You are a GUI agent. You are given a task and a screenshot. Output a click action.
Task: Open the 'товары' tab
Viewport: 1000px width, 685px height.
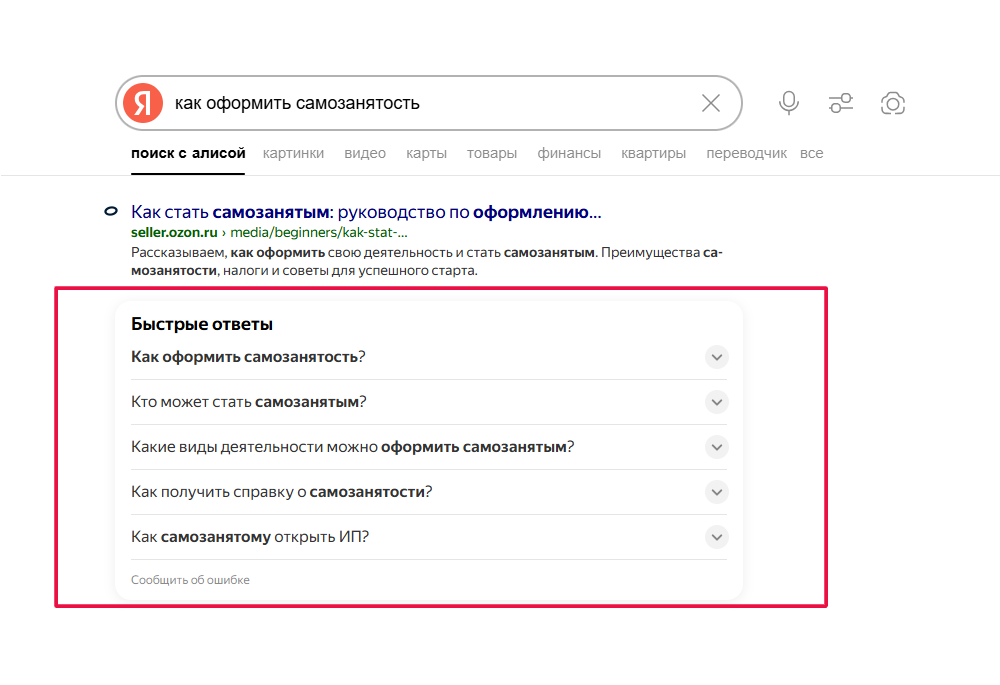[492, 153]
